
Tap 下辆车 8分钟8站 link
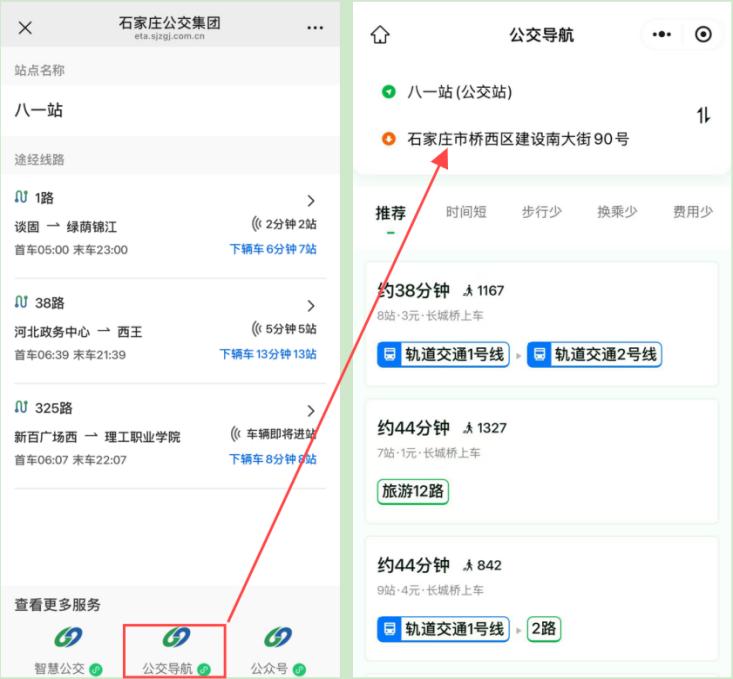click(273, 459)
